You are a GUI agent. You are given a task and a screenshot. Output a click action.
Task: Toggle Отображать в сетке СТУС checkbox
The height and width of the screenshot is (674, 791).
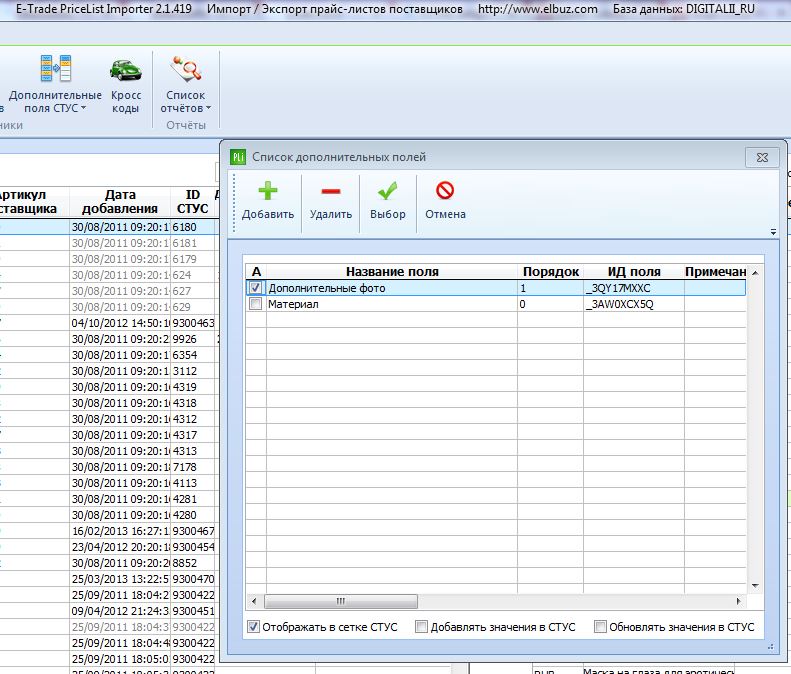pos(253,627)
